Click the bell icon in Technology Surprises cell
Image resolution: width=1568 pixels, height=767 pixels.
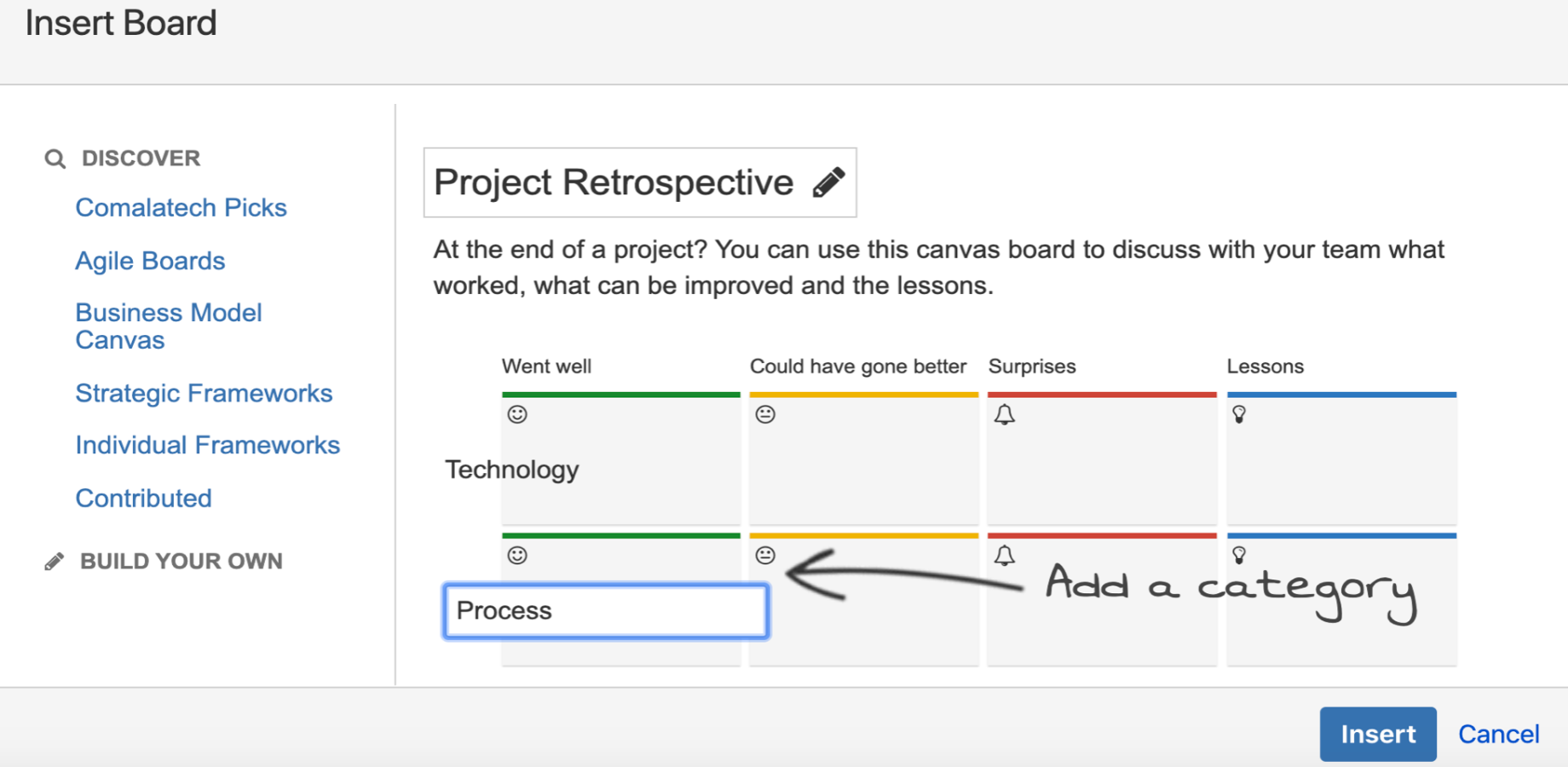point(1005,415)
